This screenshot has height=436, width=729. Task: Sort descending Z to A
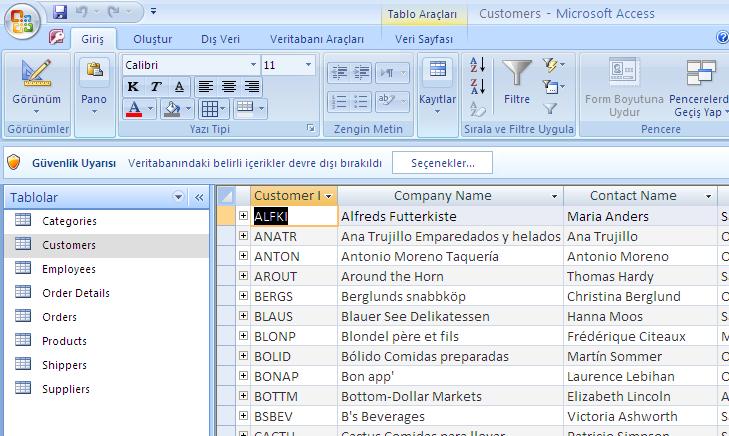click(x=477, y=86)
